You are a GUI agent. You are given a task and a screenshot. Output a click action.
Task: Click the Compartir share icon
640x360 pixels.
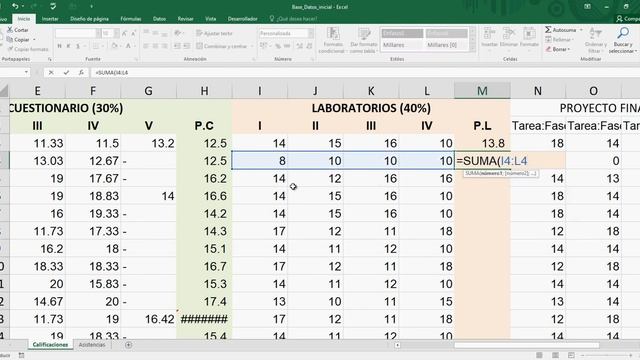coord(619,19)
